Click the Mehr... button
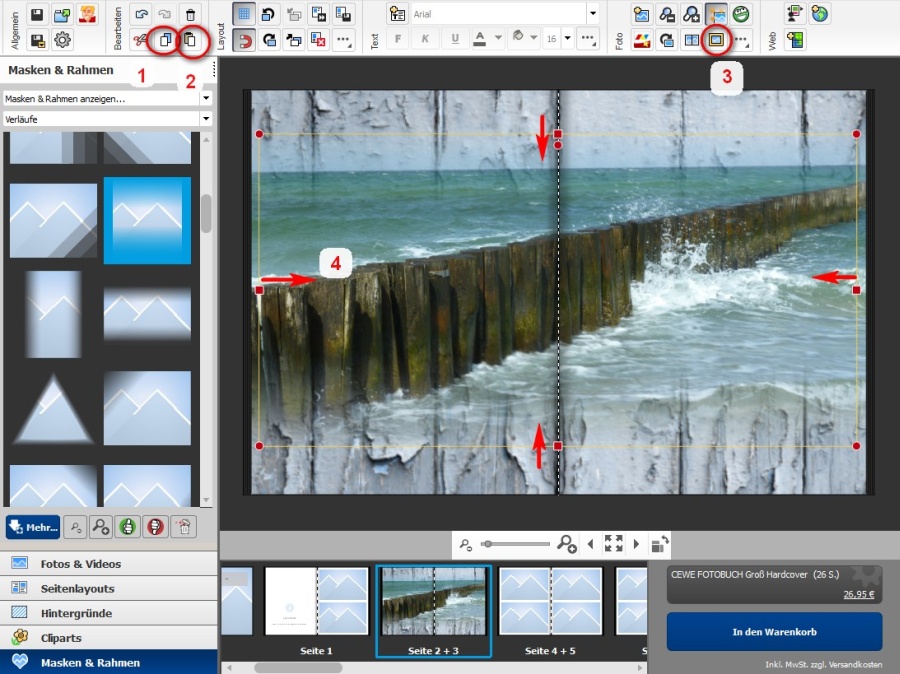Viewport: 900px width, 674px height. (33, 527)
